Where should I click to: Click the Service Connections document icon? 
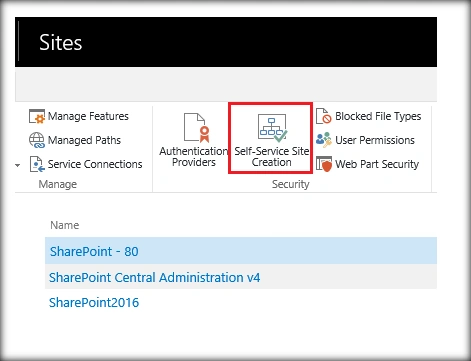coord(37,164)
